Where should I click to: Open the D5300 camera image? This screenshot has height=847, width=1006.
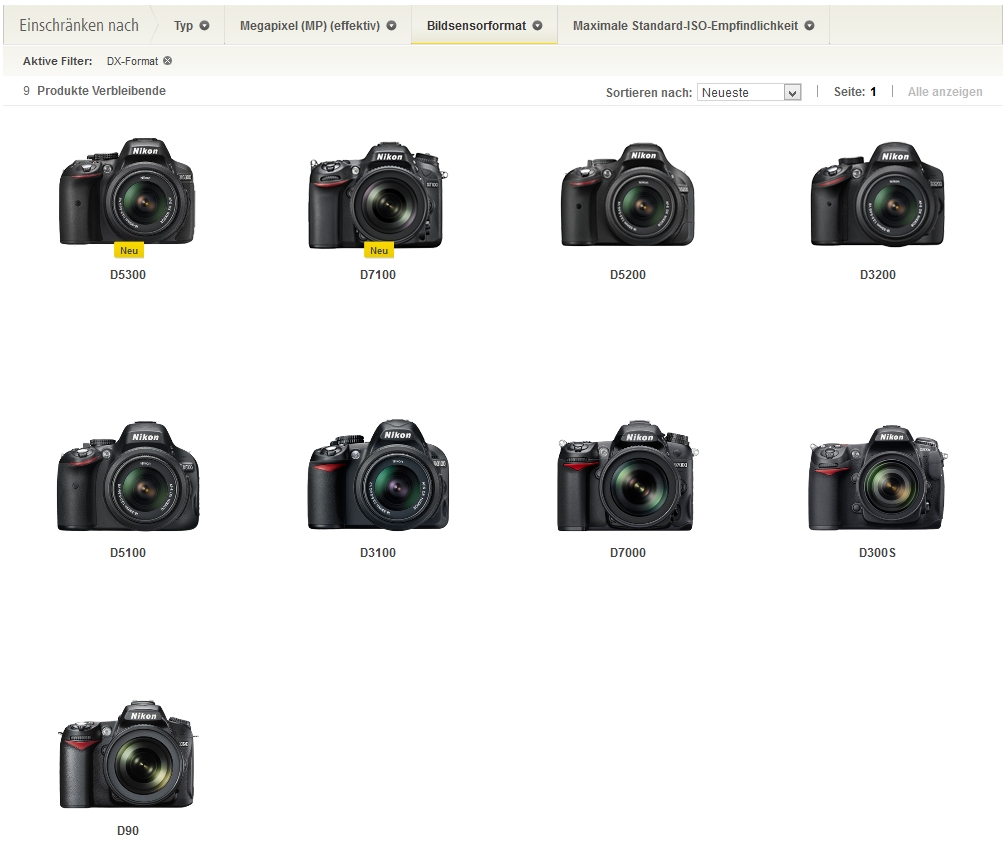127,191
